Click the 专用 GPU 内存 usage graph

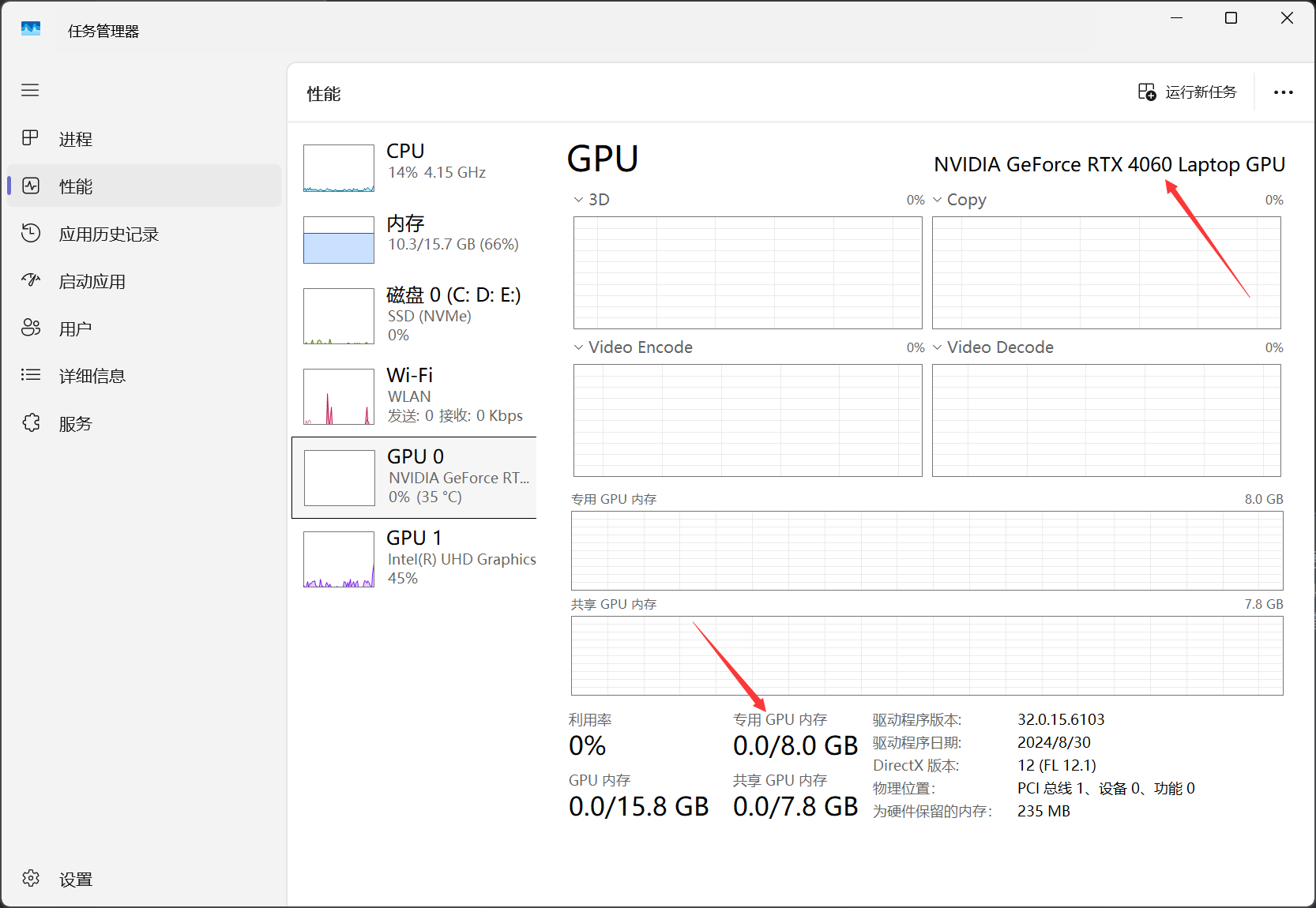point(927,550)
